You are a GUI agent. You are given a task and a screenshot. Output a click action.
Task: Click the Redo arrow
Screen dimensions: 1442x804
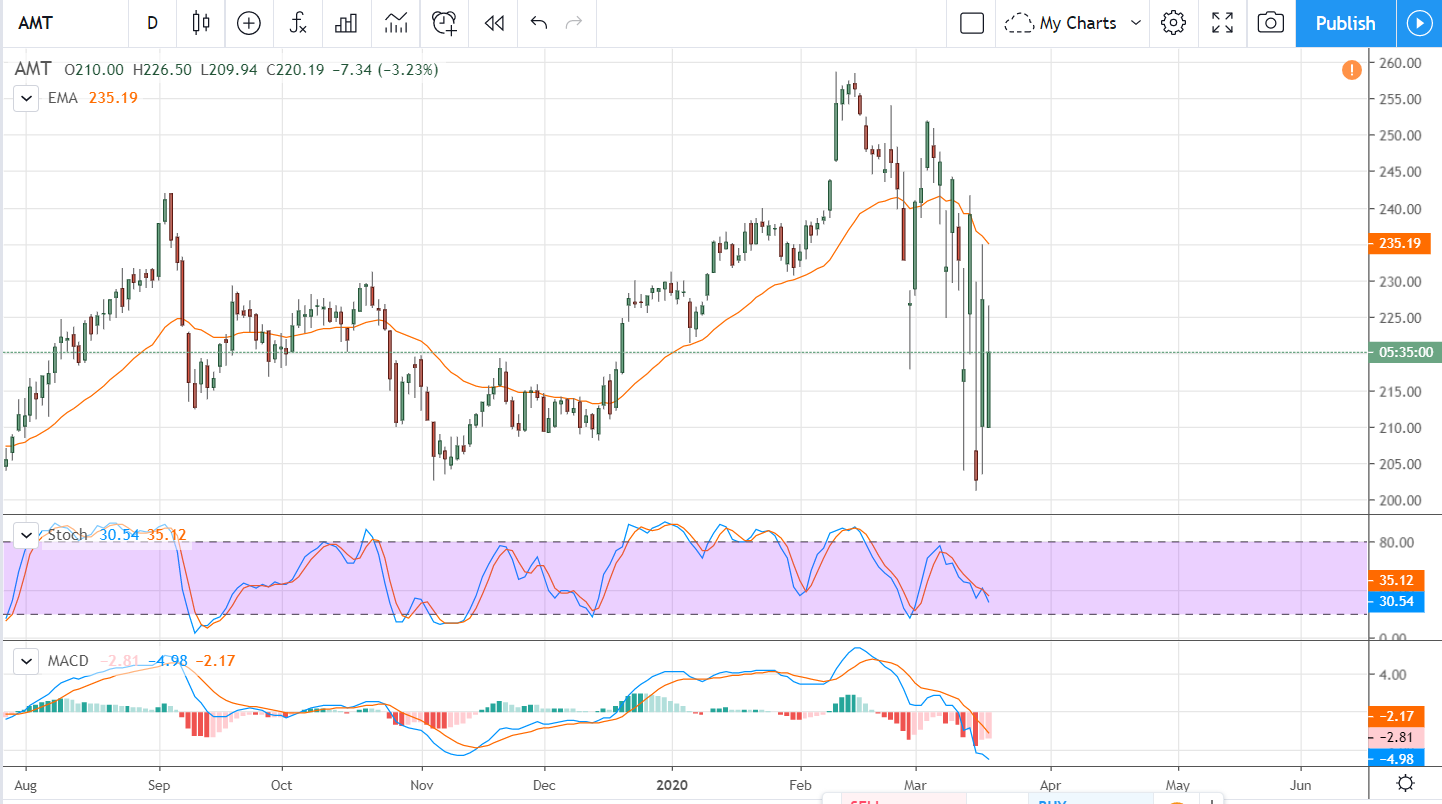[x=573, y=23]
